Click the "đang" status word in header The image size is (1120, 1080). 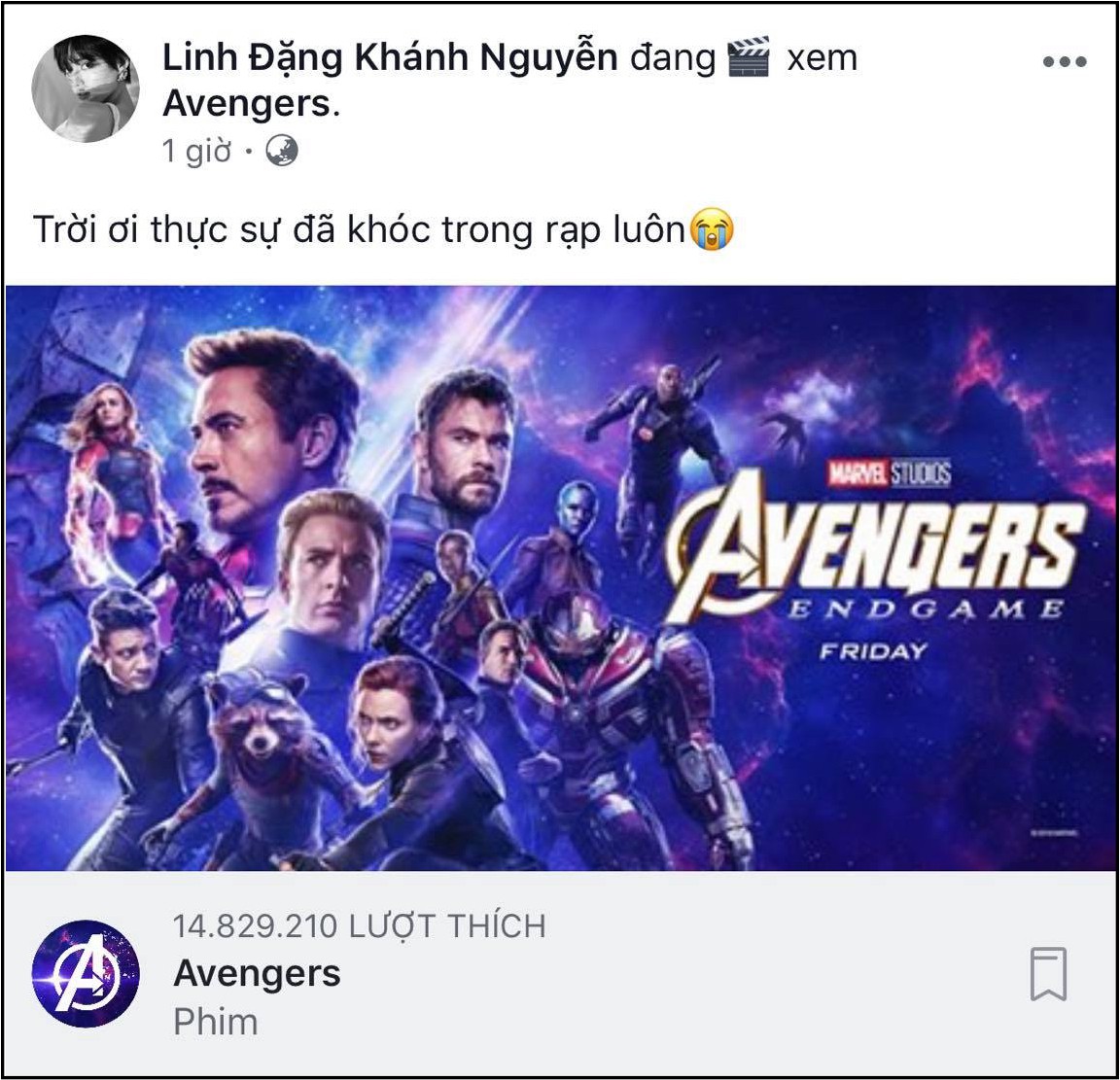672,58
